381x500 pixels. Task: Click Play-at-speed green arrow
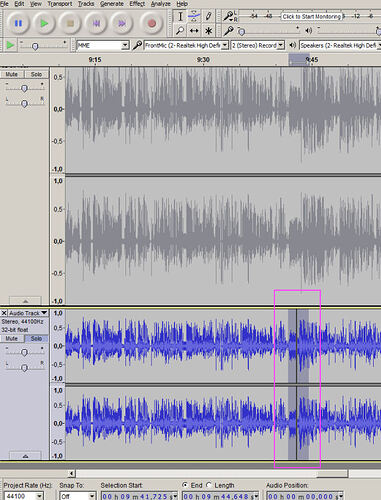pyautogui.click(x=10, y=45)
